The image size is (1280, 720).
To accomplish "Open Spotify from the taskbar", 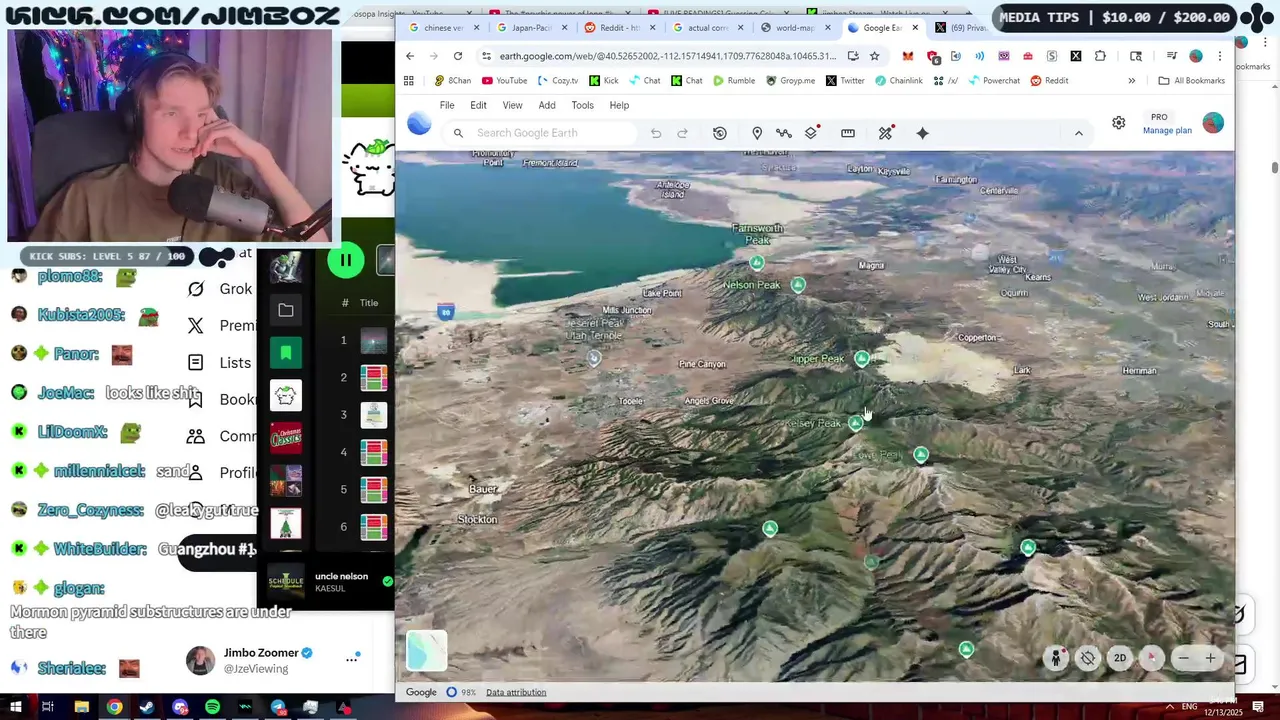I will click(212, 707).
